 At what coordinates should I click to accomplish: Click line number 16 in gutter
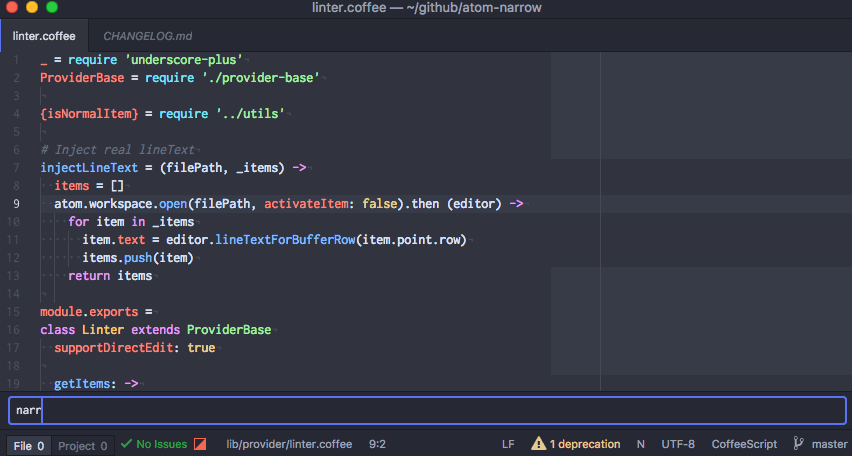coord(13,330)
